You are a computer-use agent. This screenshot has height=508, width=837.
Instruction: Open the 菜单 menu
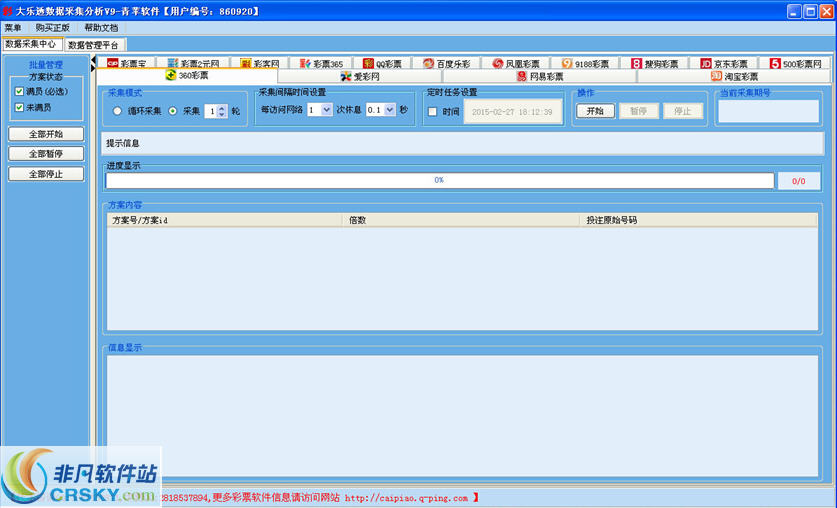pos(12,27)
